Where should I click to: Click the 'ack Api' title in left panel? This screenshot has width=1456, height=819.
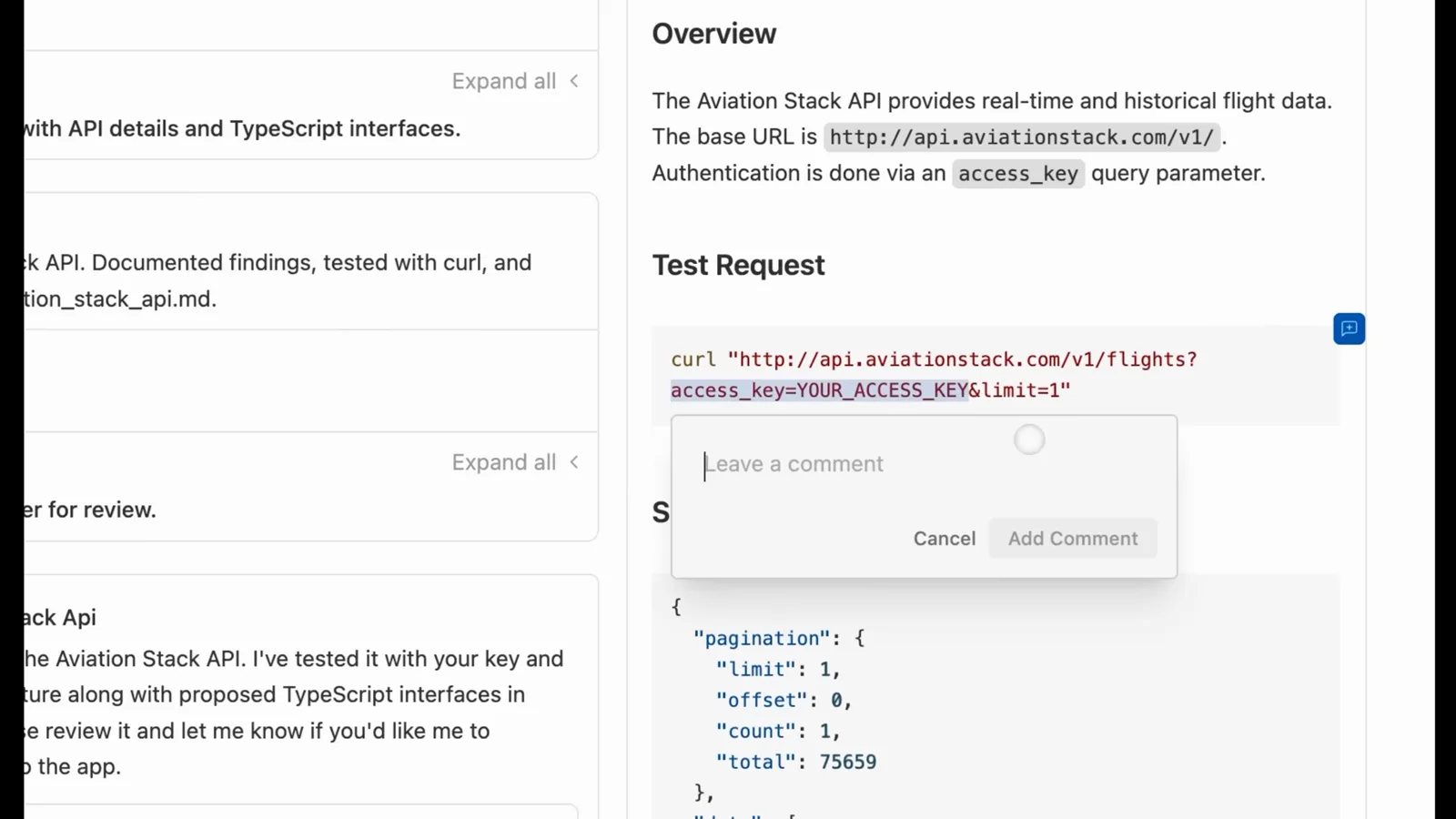60,618
